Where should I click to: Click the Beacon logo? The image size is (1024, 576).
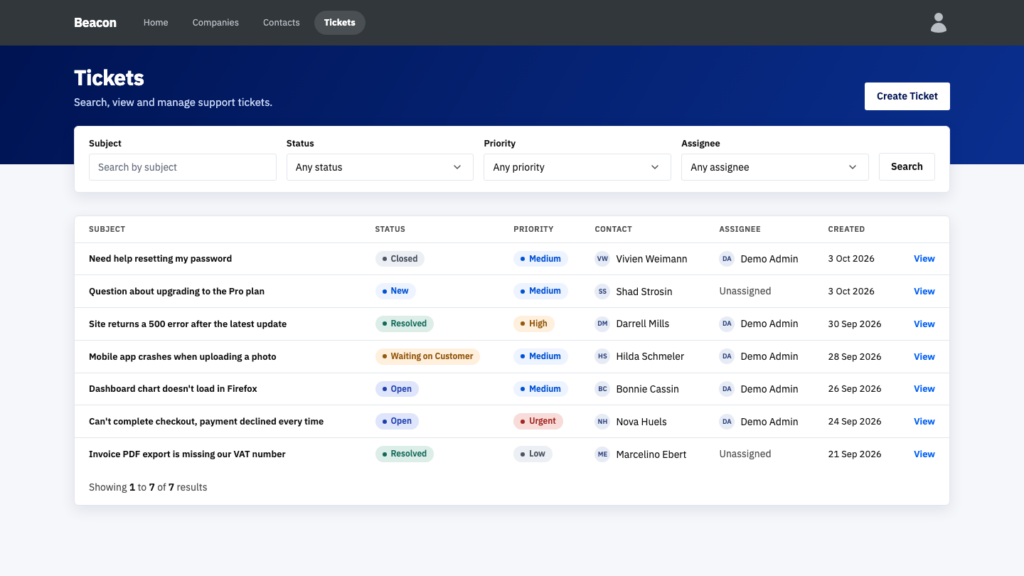point(95,23)
